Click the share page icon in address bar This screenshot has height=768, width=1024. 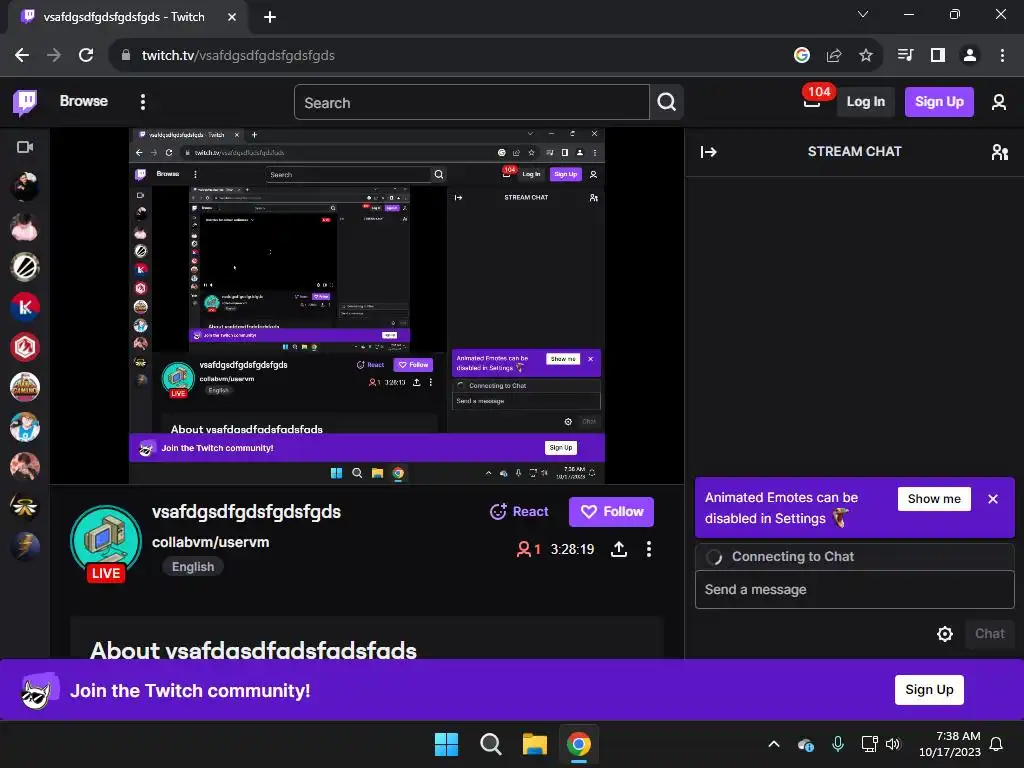tap(834, 56)
